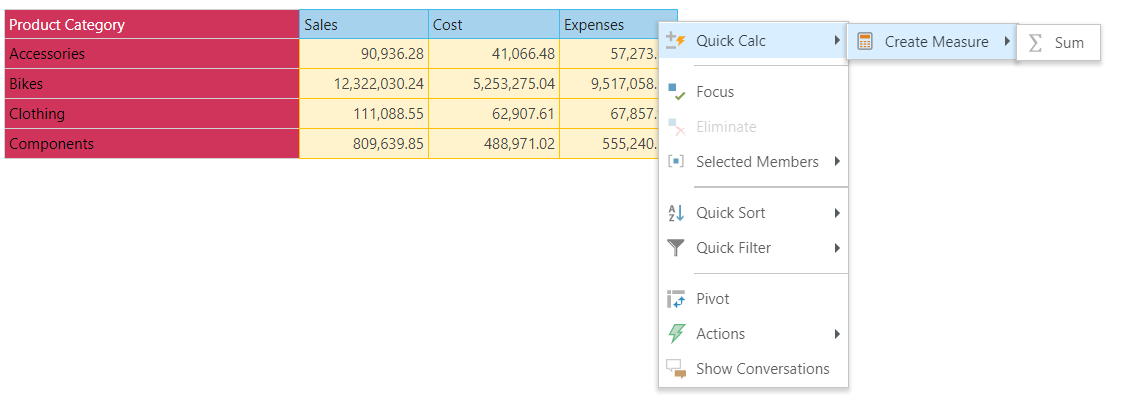Click the Sales column header

[363, 25]
